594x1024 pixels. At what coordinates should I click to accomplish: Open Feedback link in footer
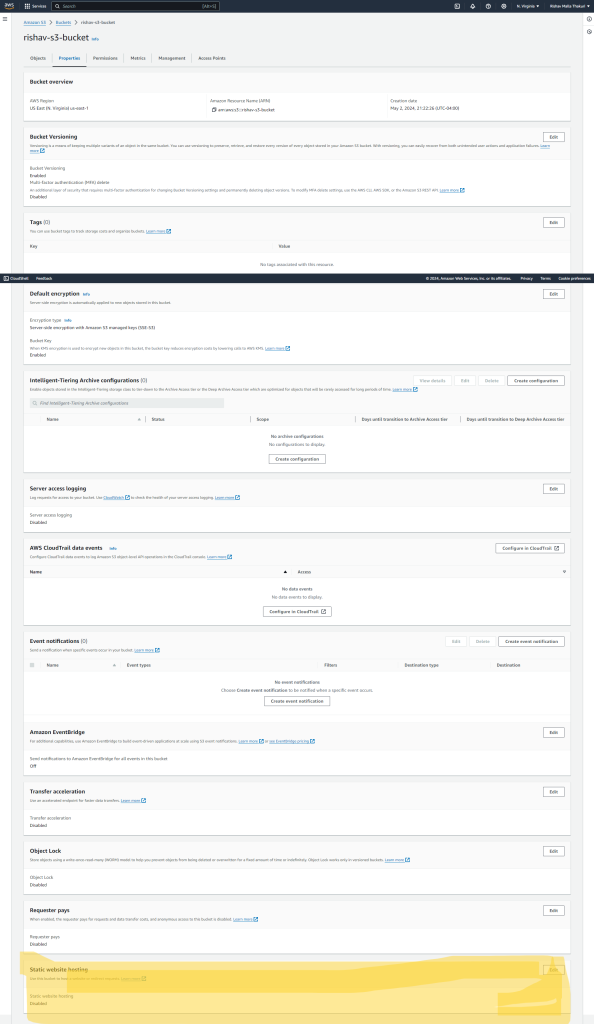tap(44, 278)
